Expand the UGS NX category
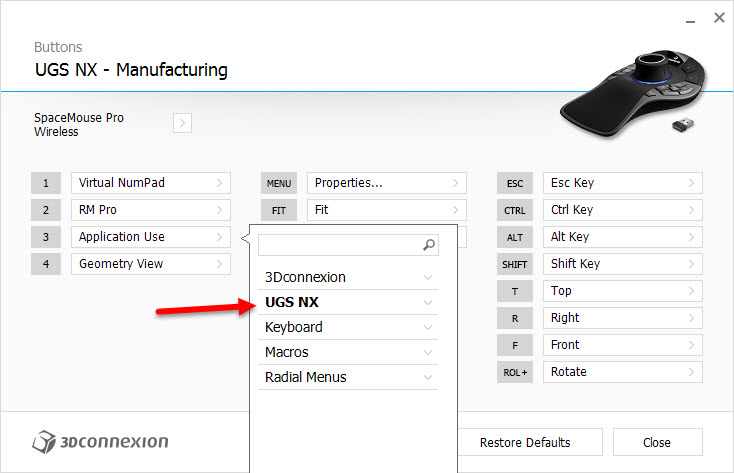 coord(348,302)
